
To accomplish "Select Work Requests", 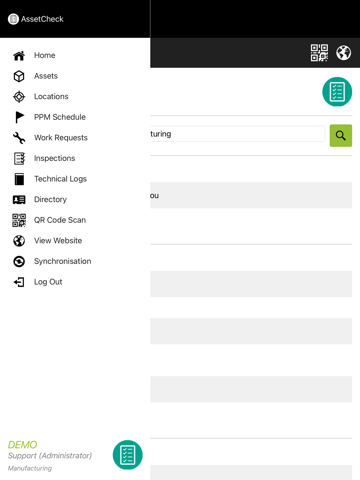I will click(61, 138).
